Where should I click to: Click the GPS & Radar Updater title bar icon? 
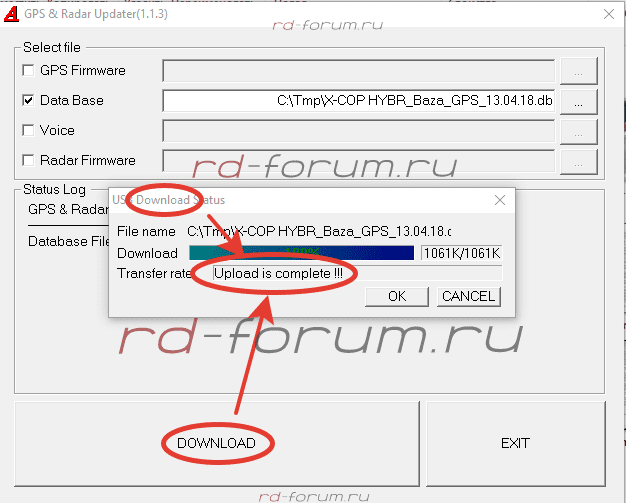9,13
